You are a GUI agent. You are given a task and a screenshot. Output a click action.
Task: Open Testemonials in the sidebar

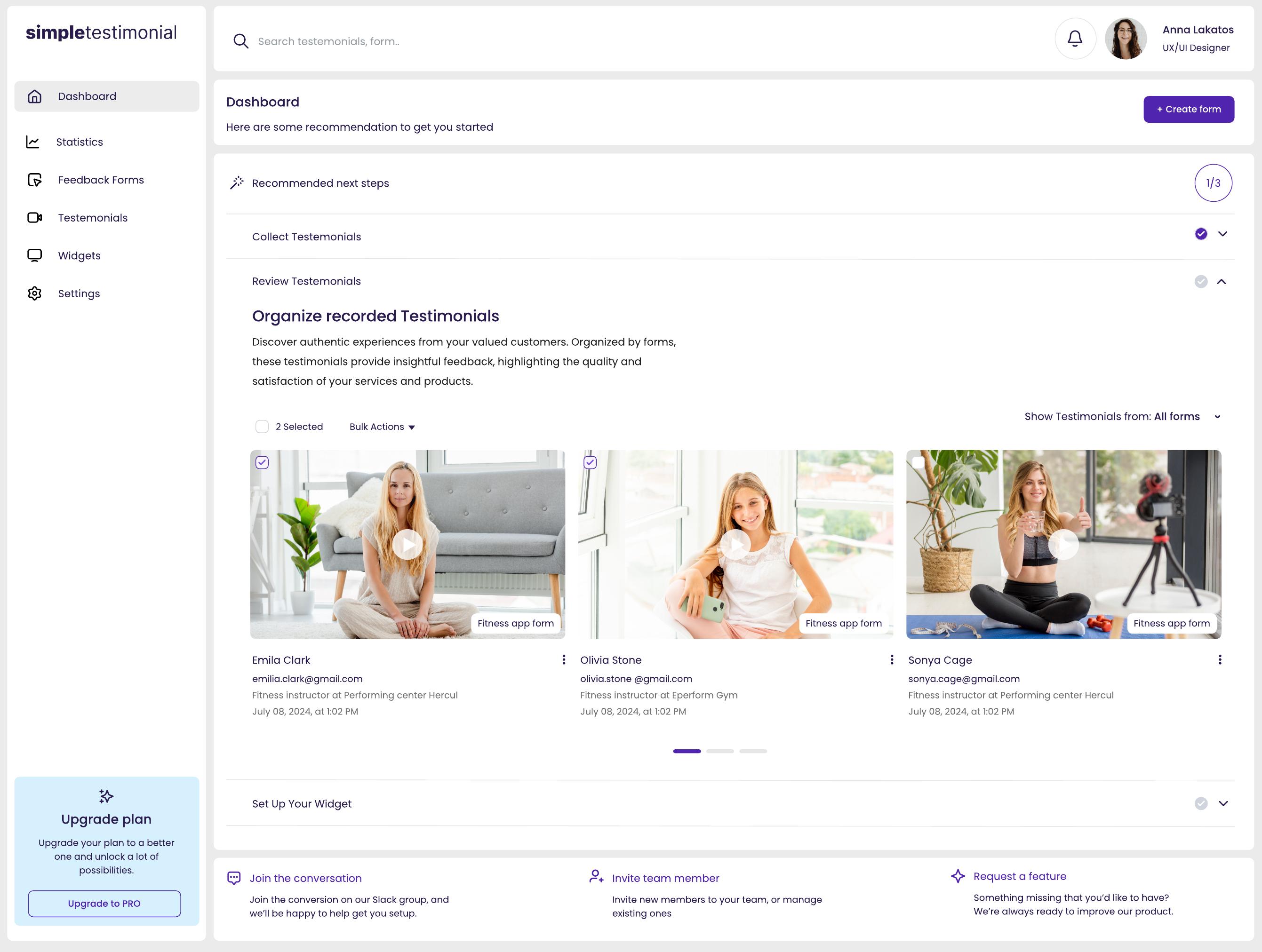click(x=93, y=218)
